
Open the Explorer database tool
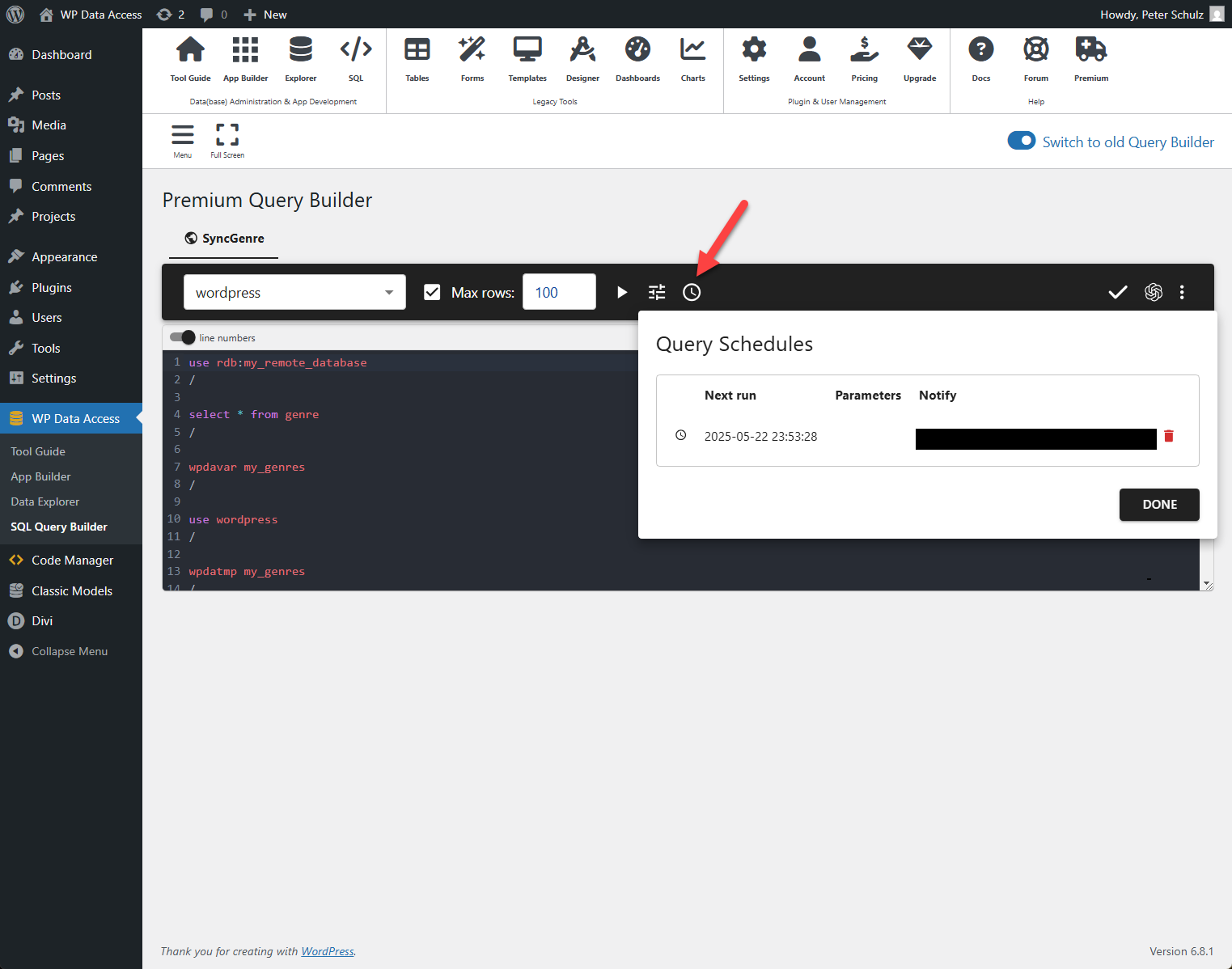(300, 59)
